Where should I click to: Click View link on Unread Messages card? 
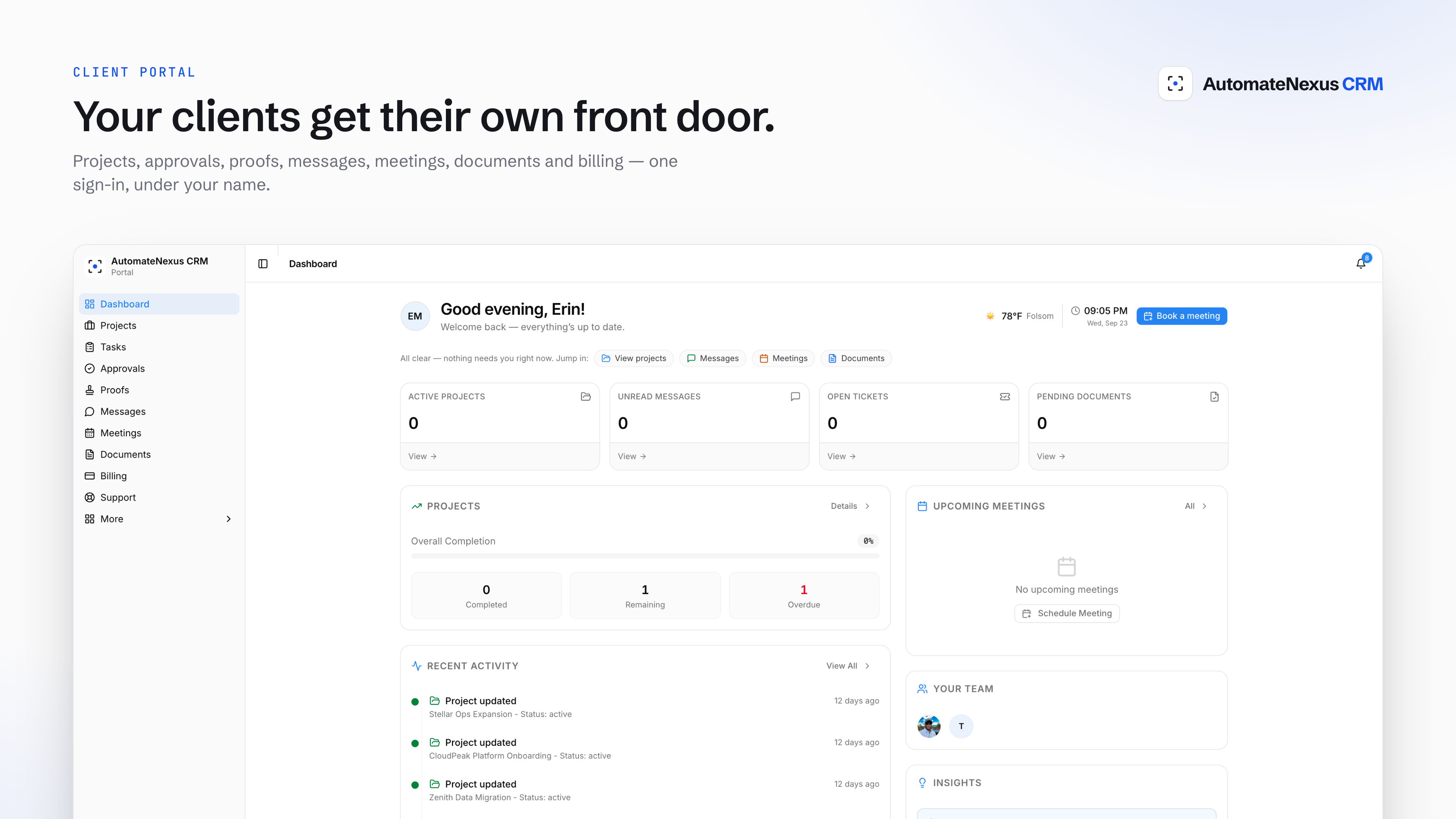[632, 456]
